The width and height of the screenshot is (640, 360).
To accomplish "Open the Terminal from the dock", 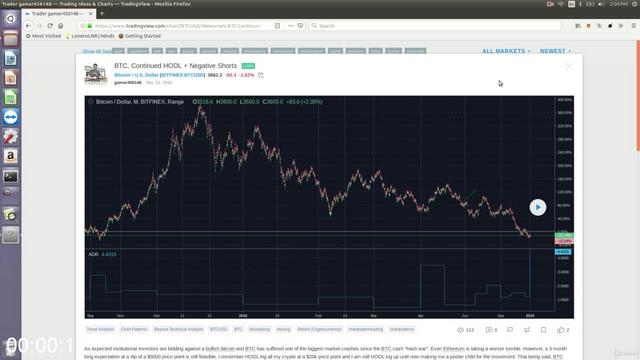I will [x=11, y=176].
